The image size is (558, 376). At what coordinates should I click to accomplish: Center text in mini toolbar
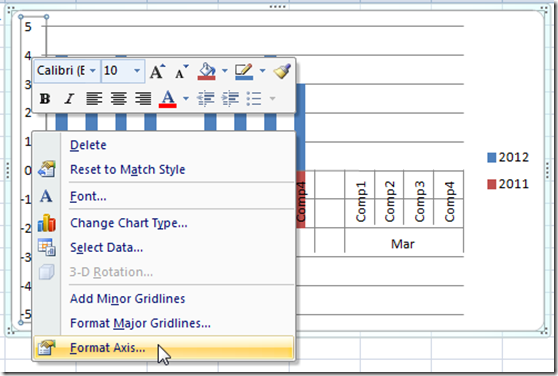coord(119,99)
